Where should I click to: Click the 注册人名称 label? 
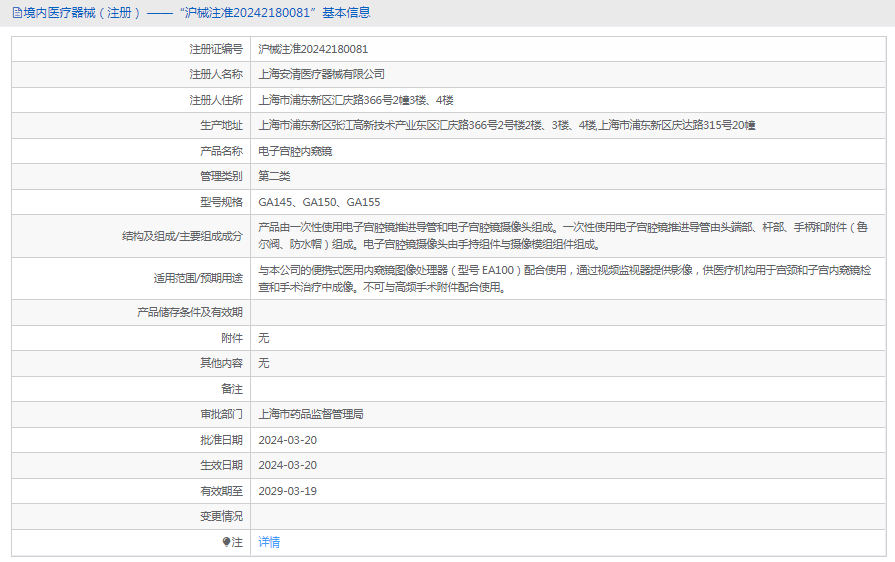pos(216,74)
